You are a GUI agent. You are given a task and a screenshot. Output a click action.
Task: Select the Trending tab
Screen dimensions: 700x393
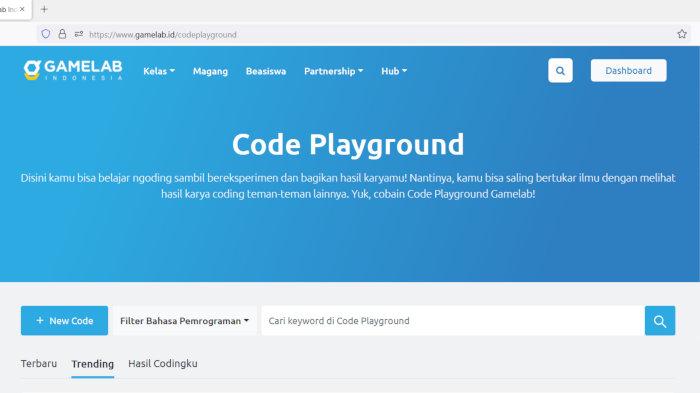point(92,364)
